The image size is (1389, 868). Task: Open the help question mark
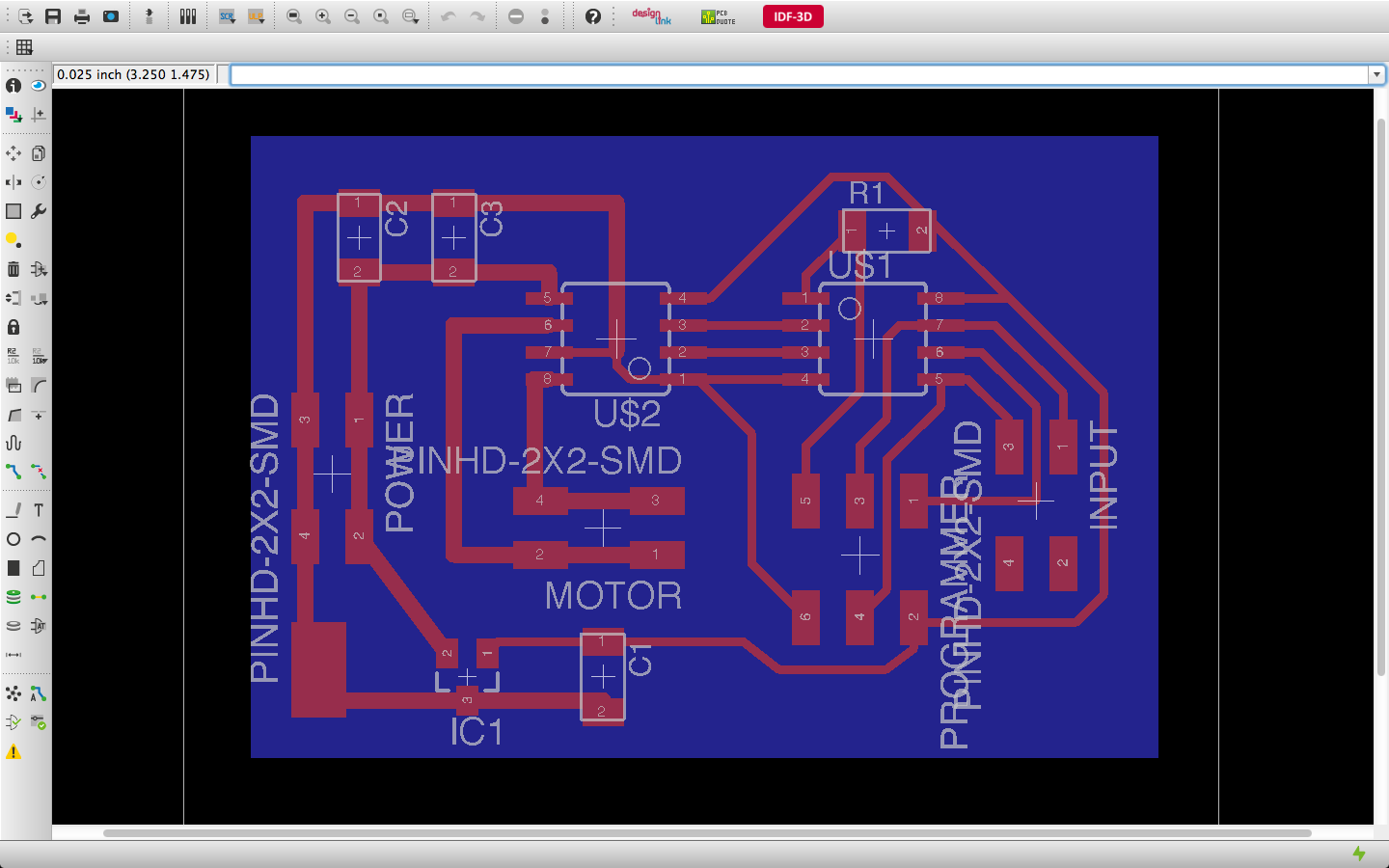(593, 16)
